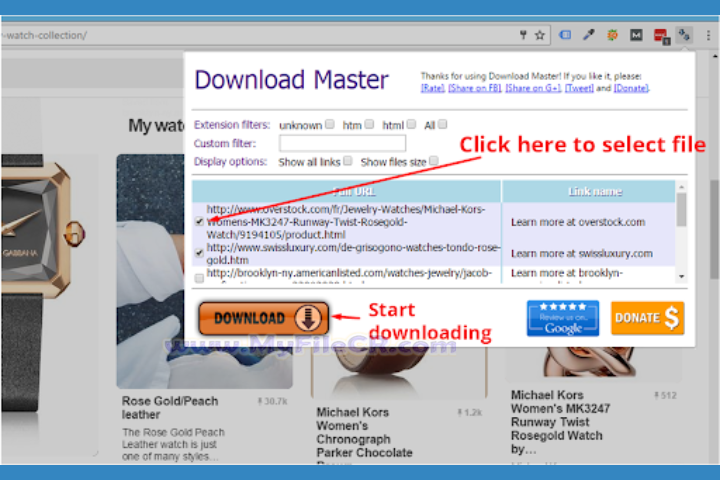Click the brooklyn-ny.americanlisted.com URL text

(349, 273)
